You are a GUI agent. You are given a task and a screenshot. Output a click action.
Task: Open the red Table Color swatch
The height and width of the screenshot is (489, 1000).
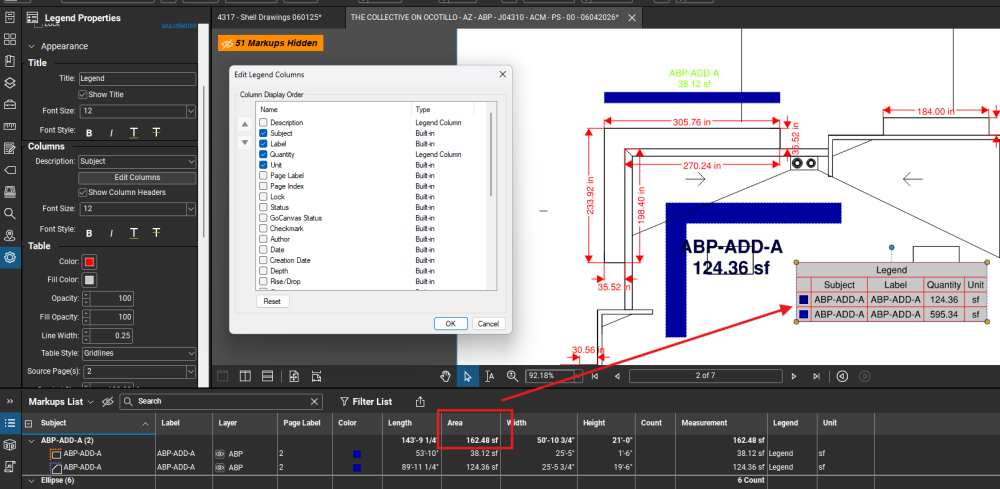point(90,262)
